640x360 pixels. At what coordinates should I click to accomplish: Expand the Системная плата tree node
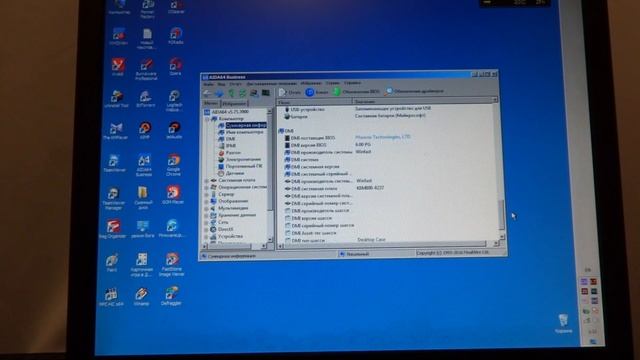point(207,180)
